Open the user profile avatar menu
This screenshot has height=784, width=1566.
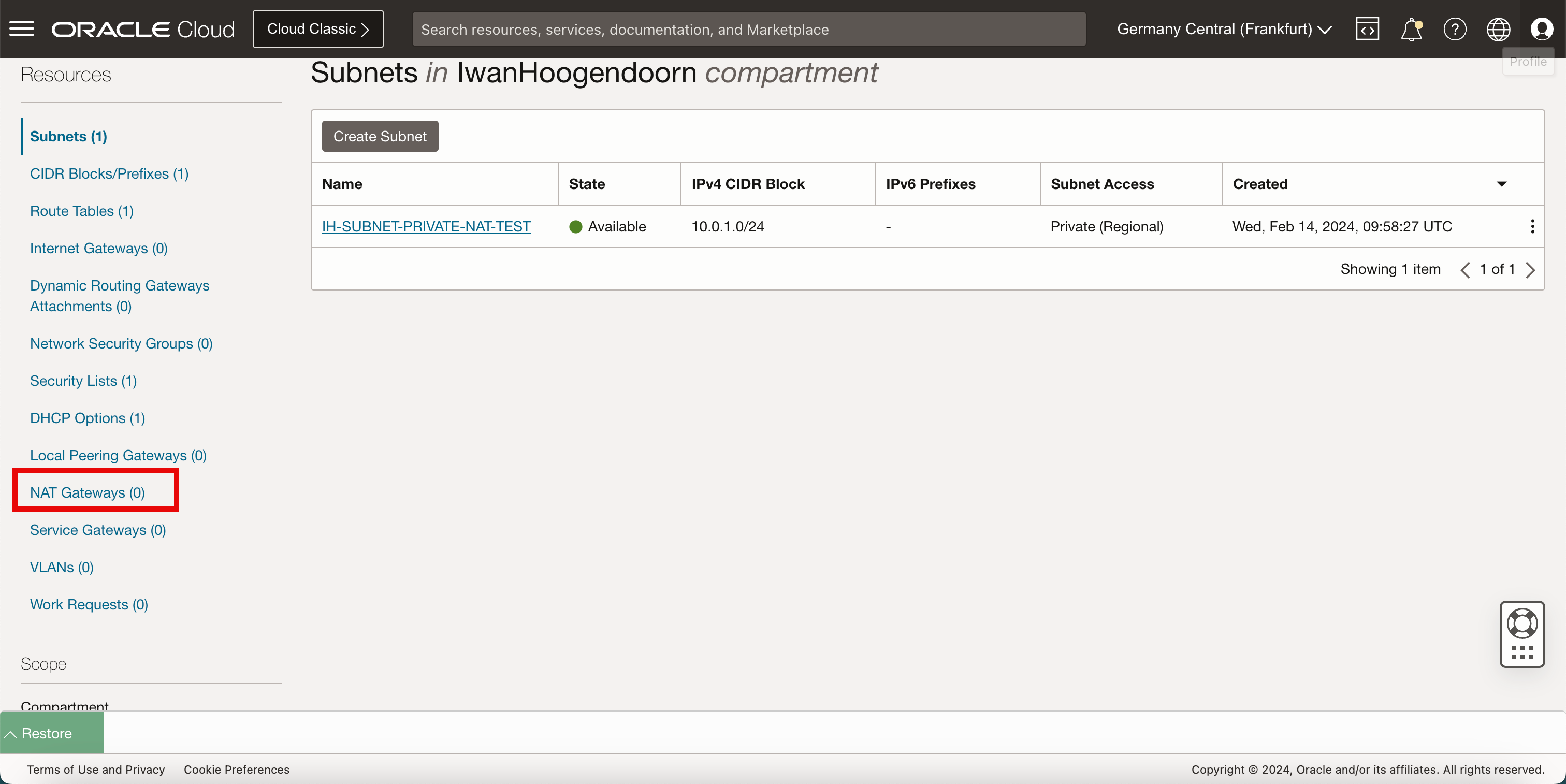coord(1542,28)
